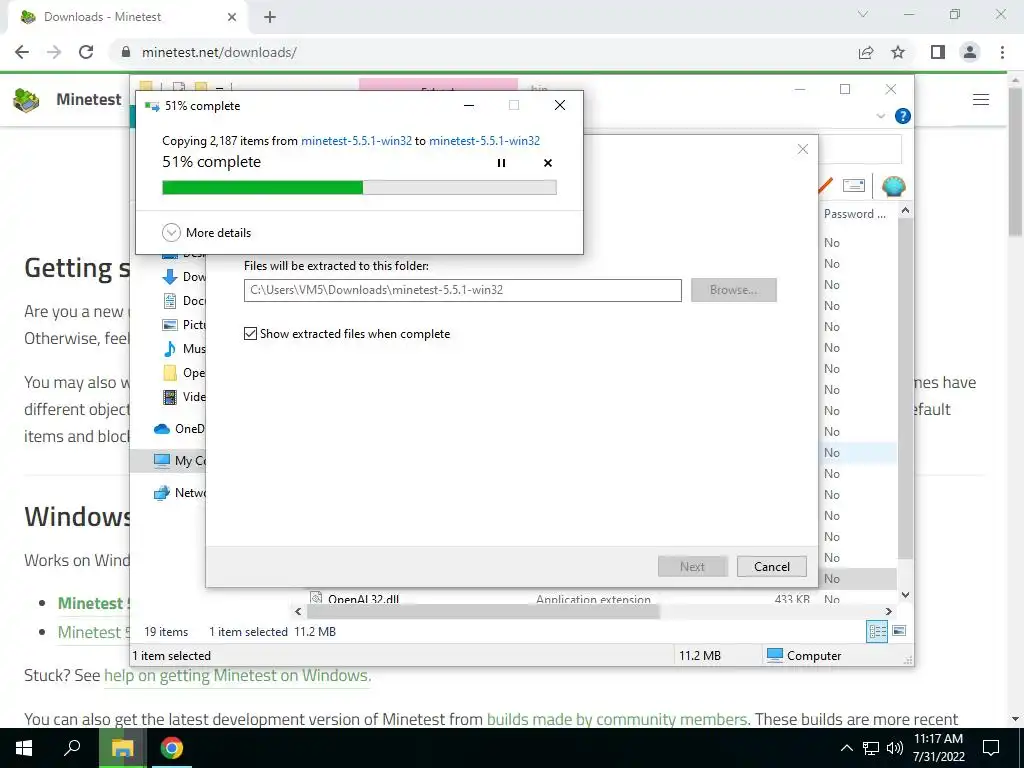1024x768 pixels.
Task: Open a new Chrome tab
Action: click(x=270, y=17)
